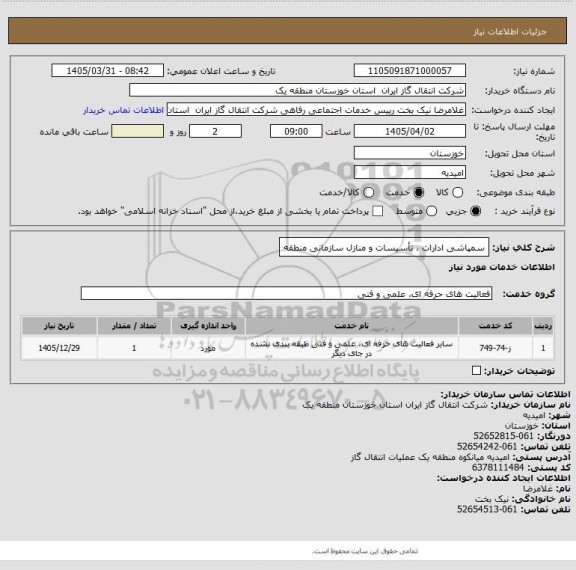Click the yellow remaining hours field
The width and height of the screenshot is (576, 570).
[137, 131]
